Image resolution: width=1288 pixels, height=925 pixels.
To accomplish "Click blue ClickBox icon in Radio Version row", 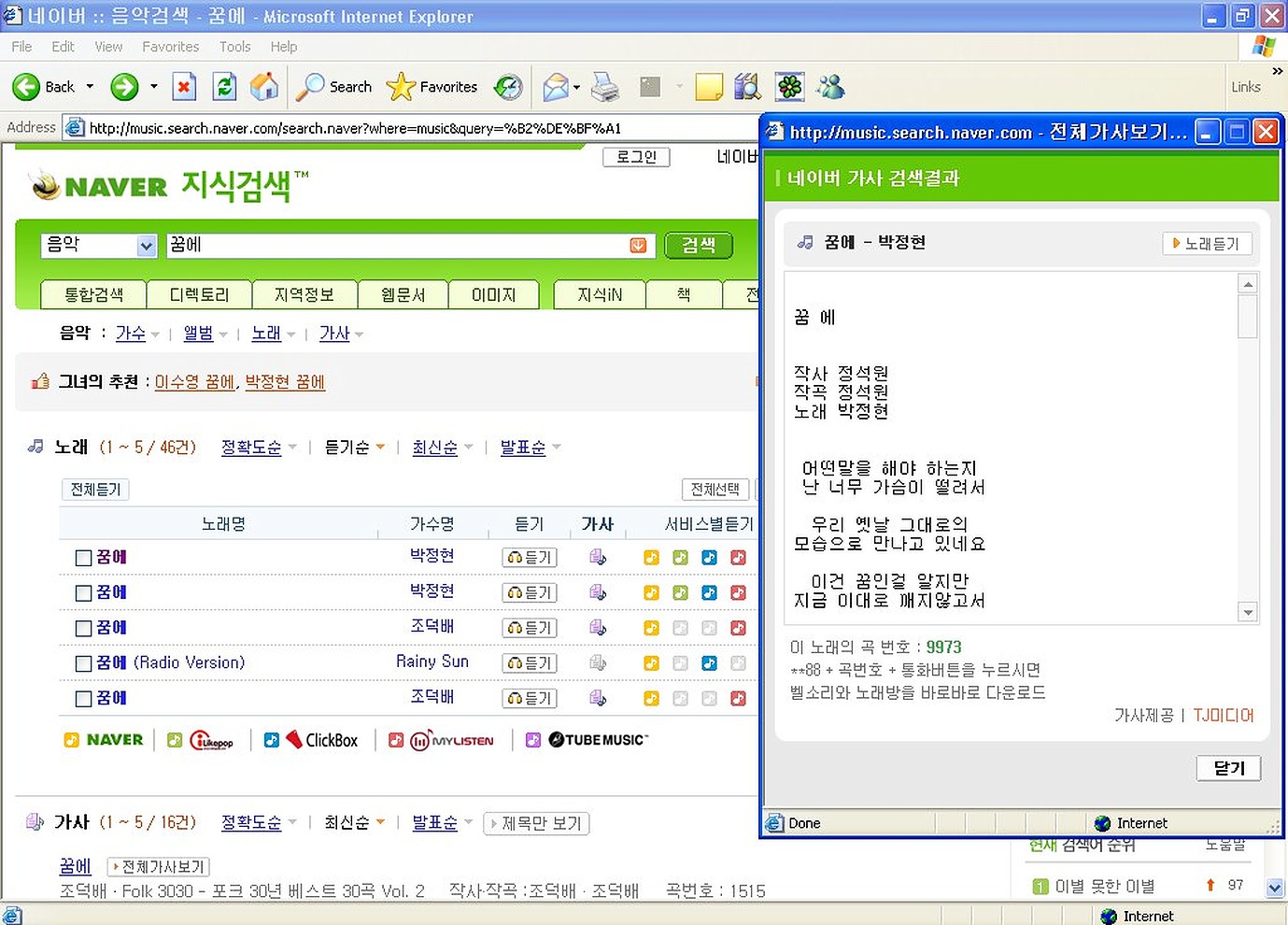I will [x=709, y=663].
